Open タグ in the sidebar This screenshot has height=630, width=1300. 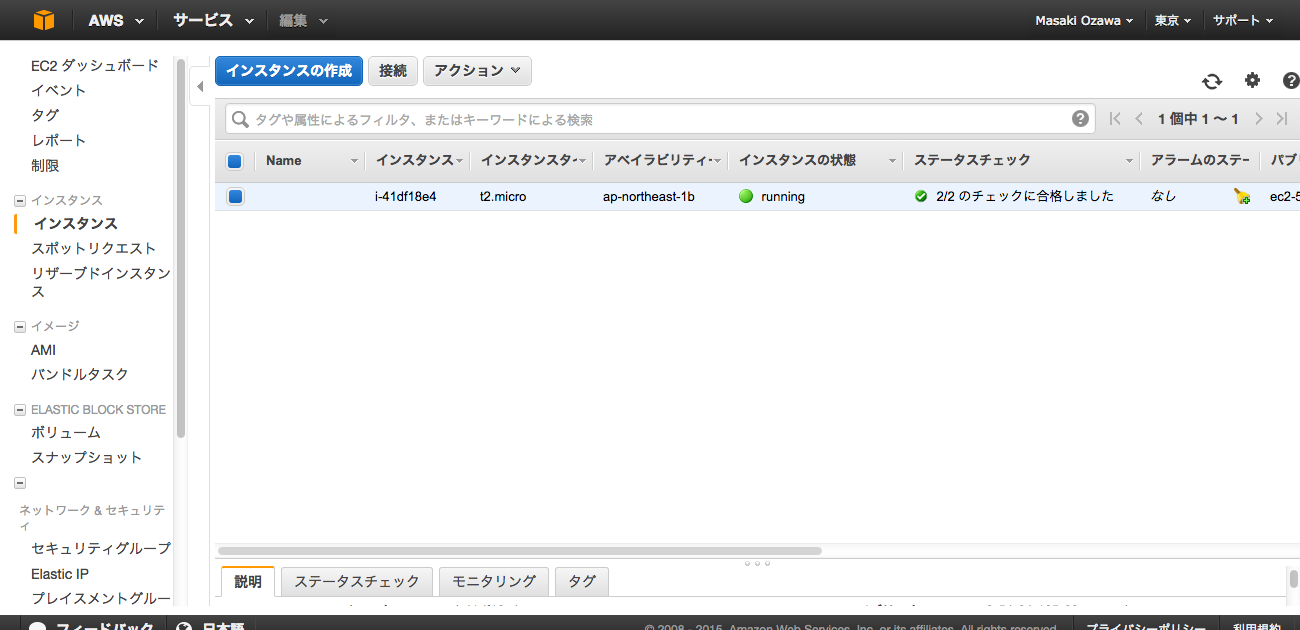(45, 116)
